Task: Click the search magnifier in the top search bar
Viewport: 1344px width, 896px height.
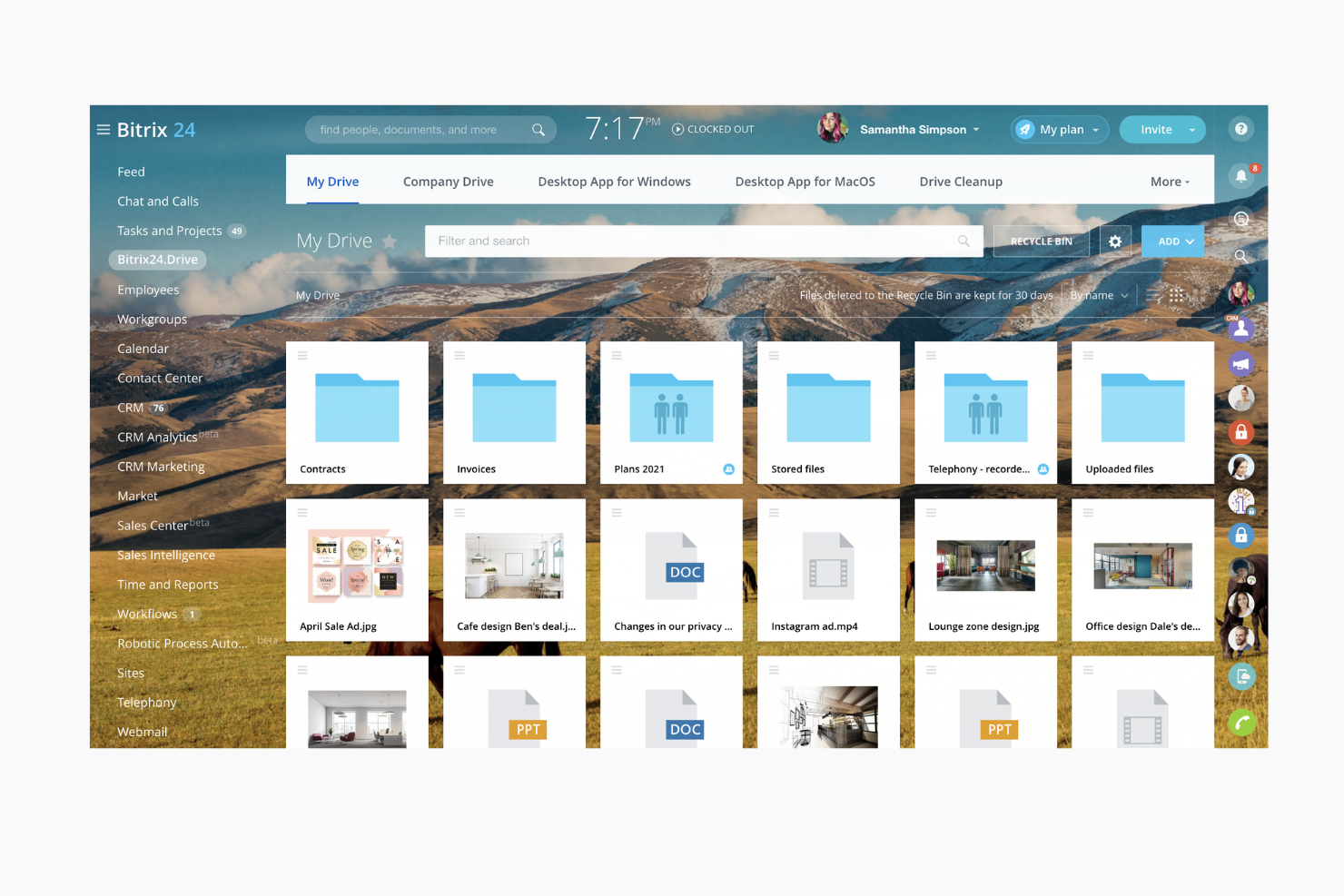Action: click(x=539, y=130)
